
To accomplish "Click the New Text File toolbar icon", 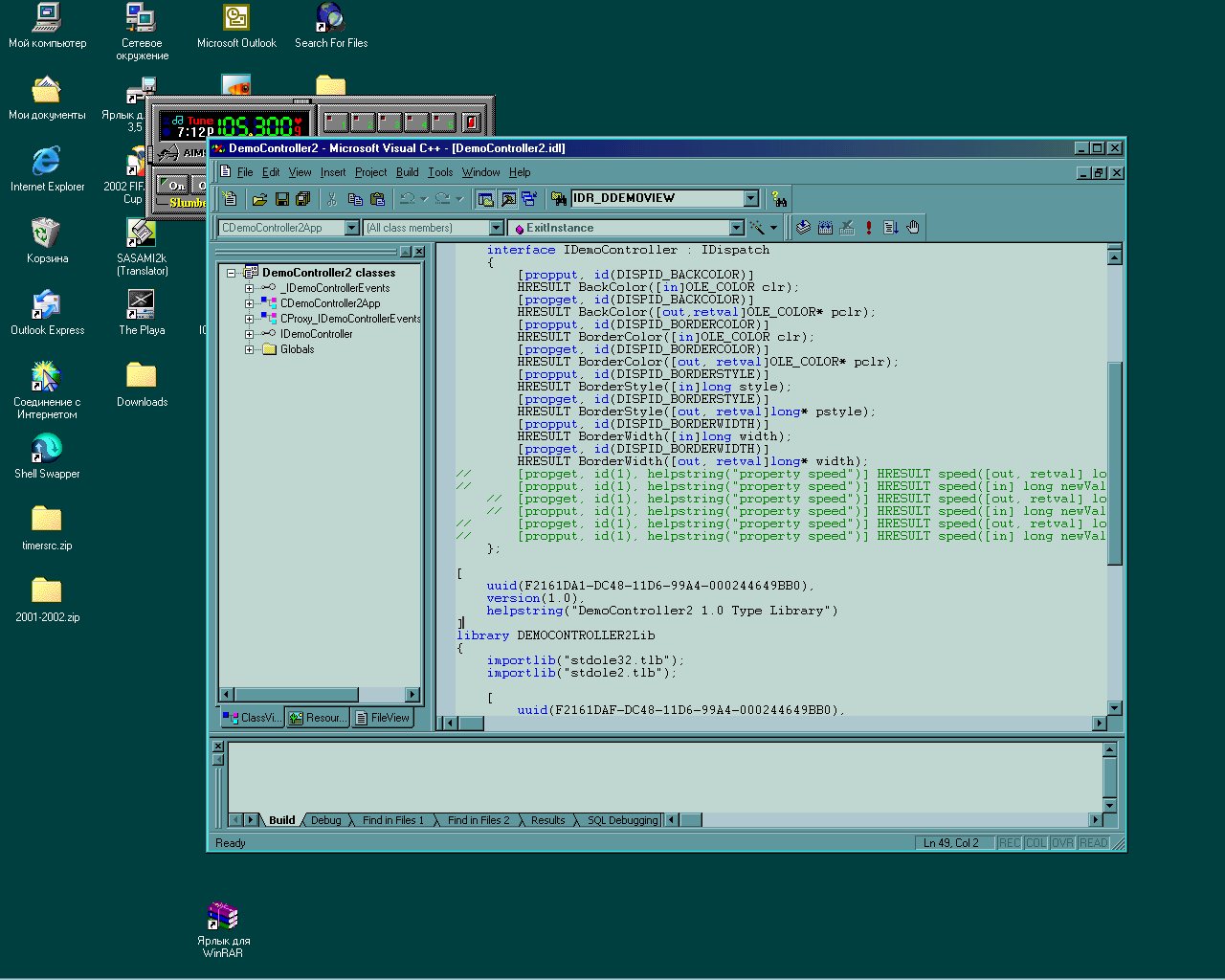I will click(230, 199).
